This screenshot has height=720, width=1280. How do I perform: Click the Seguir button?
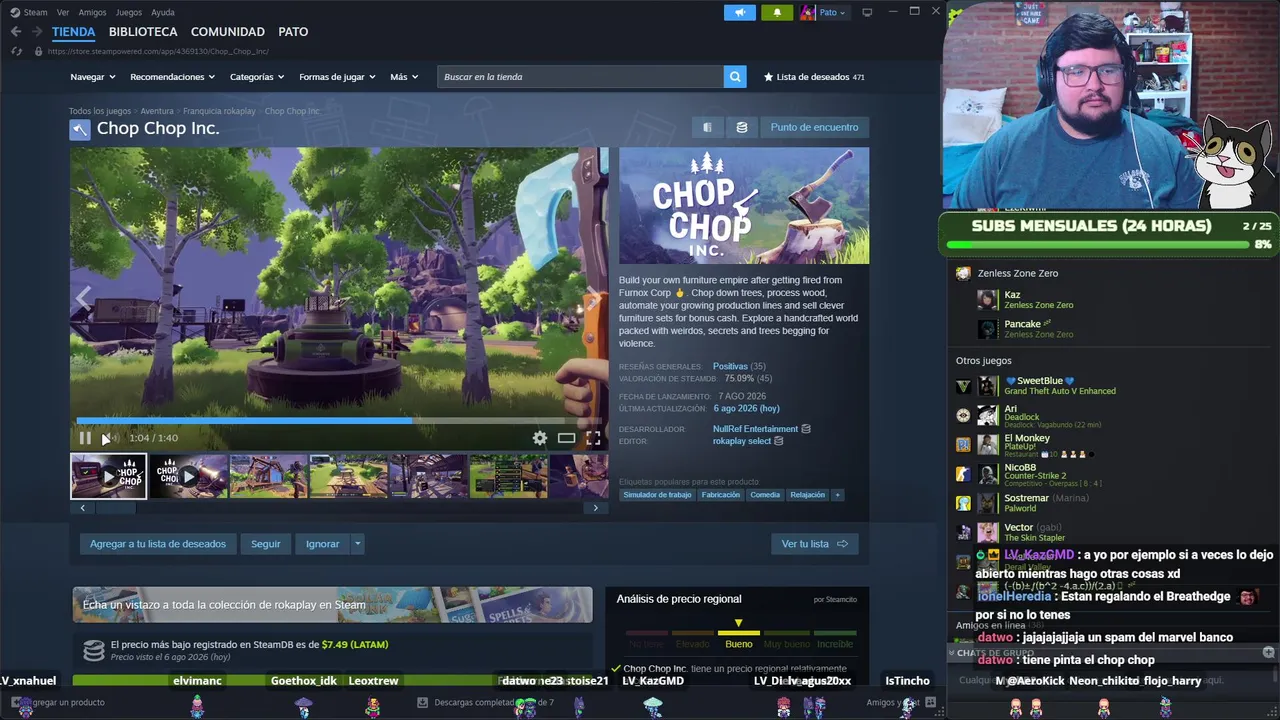(266, 544)
